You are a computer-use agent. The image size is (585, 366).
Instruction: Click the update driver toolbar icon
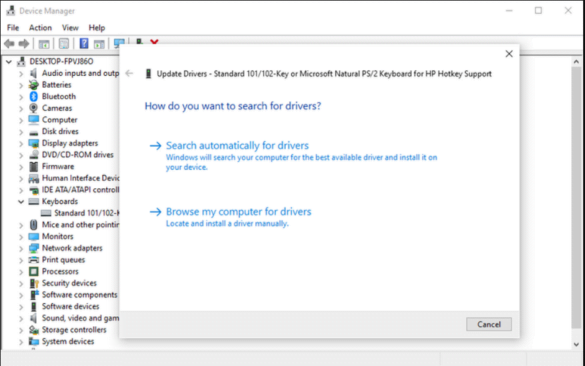(139, 42)
